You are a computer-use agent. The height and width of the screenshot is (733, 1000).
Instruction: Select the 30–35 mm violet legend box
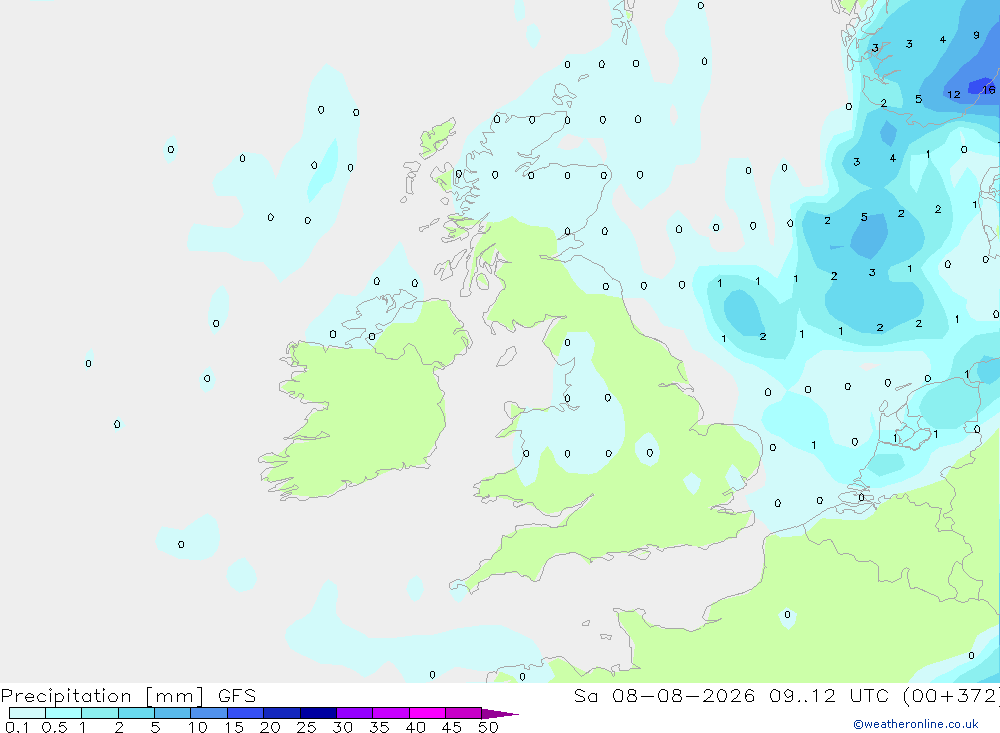click(x=355, y=713)
